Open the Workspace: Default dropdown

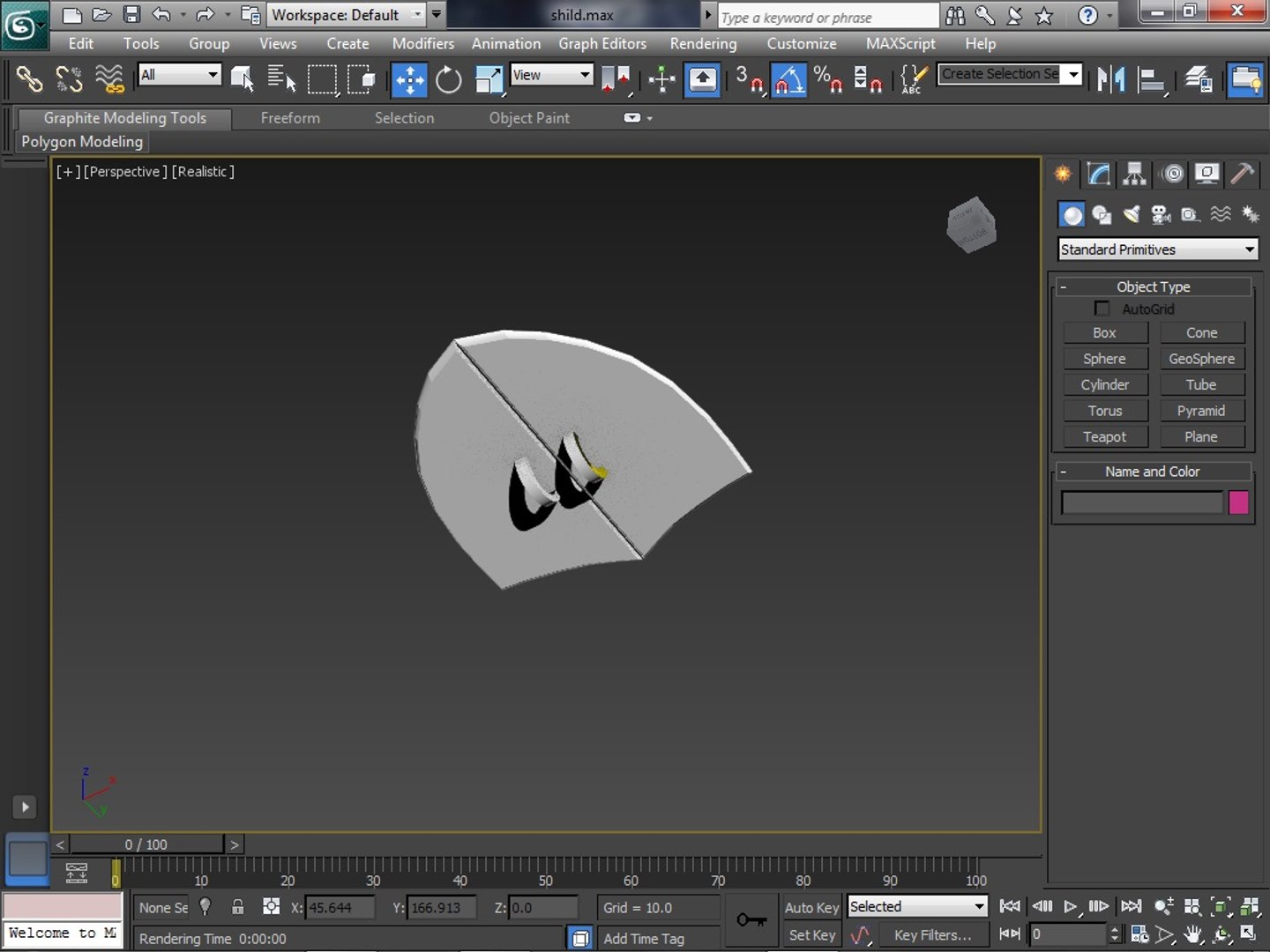coord(347,15)
